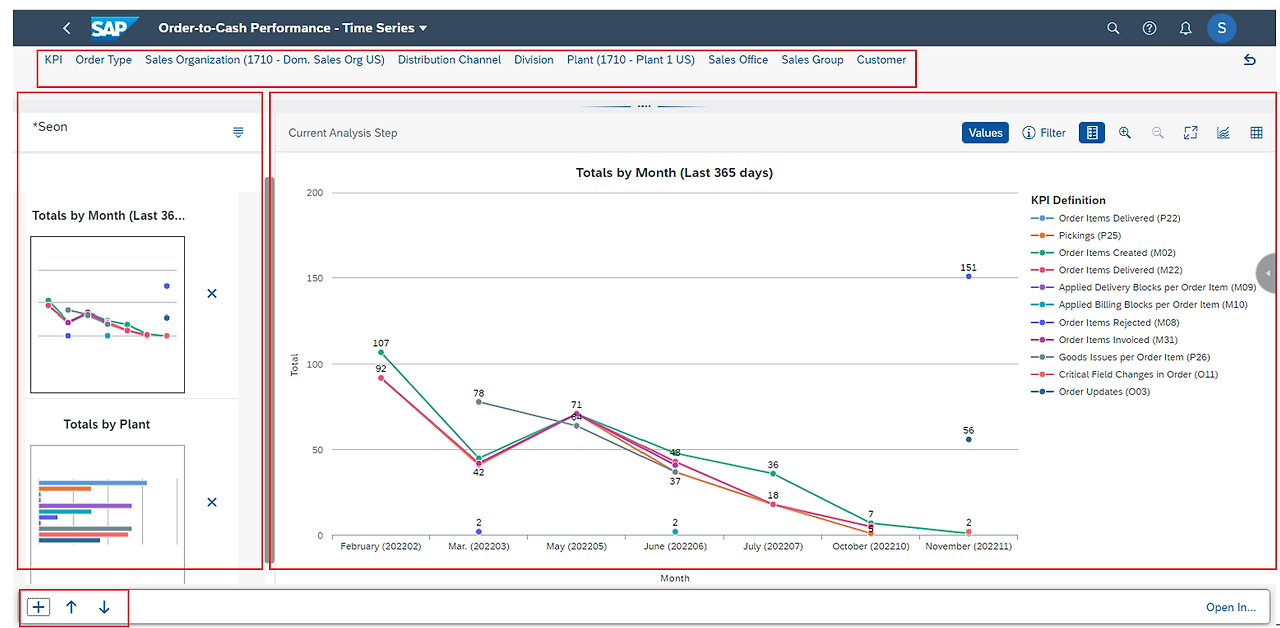
Task: Switch to table view icon
Action: pyautogui.click(x=1256, y=132)
